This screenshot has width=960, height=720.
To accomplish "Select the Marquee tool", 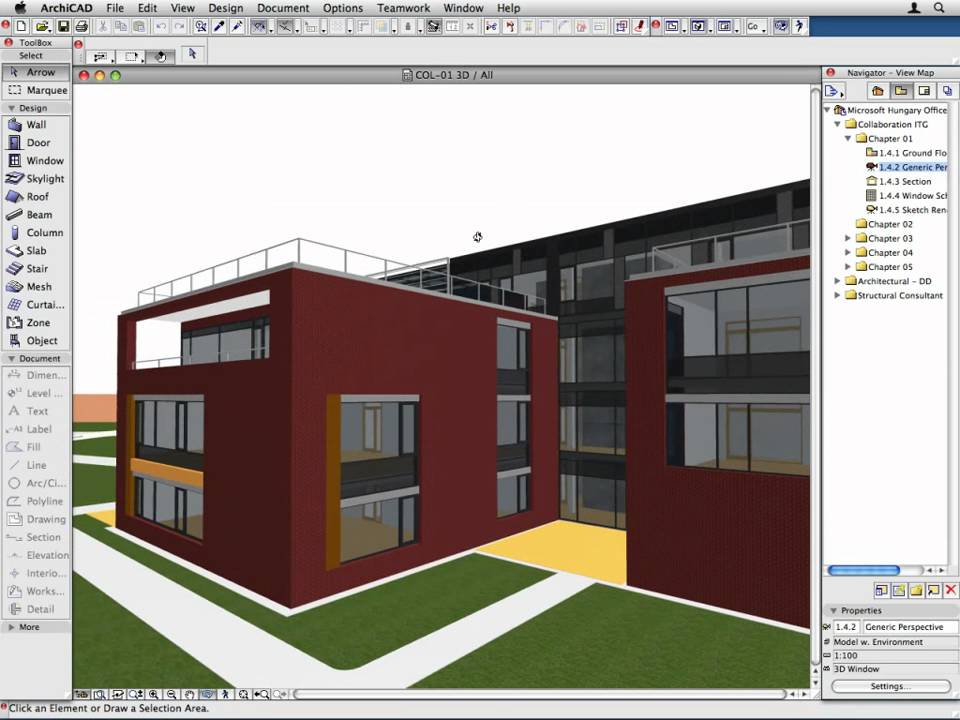I will [36, 90].
